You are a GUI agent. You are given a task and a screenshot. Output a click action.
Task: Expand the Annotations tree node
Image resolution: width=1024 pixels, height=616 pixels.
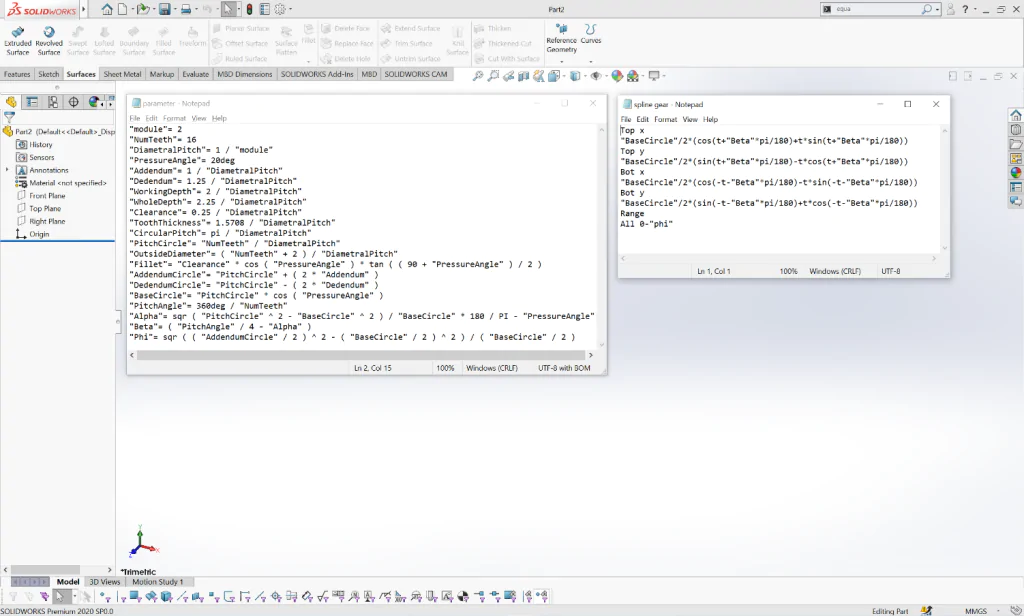pyautogui.click(x=7, y=170)
